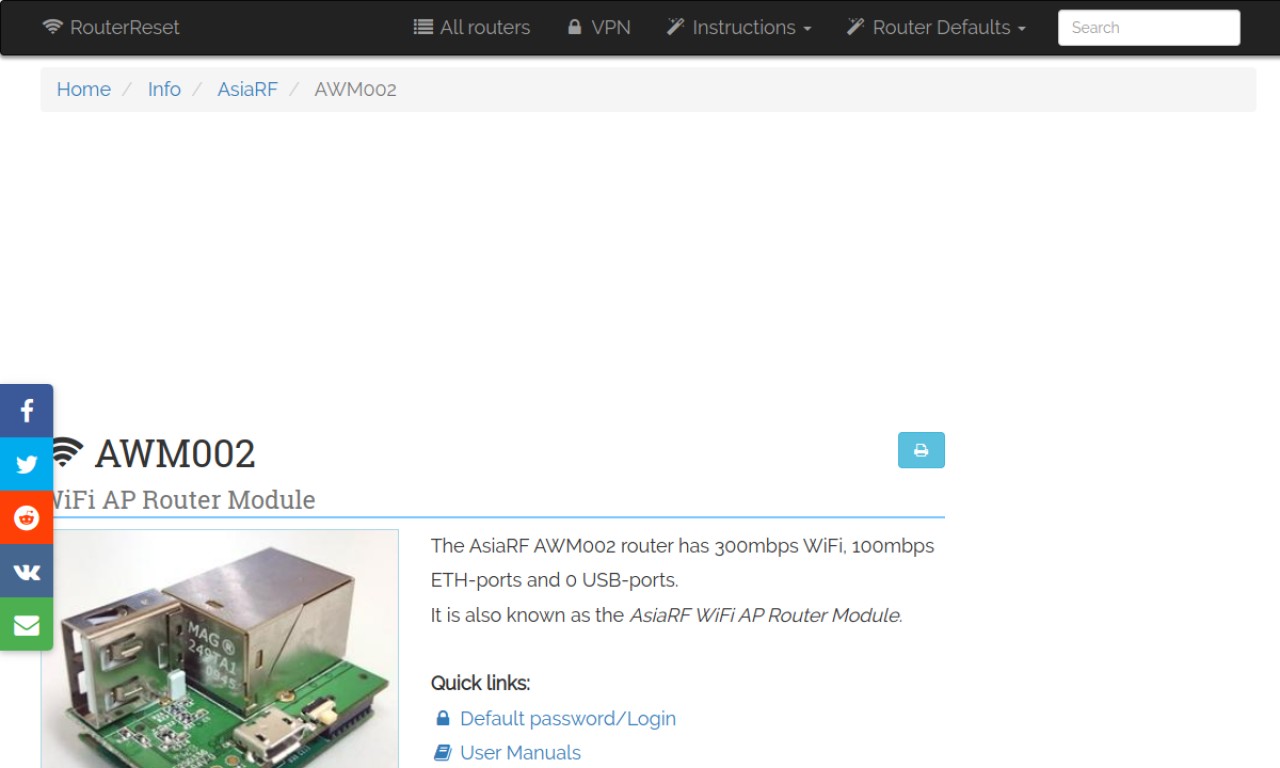Screen dimensions: 1280x768
Task: Open the All routers list
Action: point(472,27)
